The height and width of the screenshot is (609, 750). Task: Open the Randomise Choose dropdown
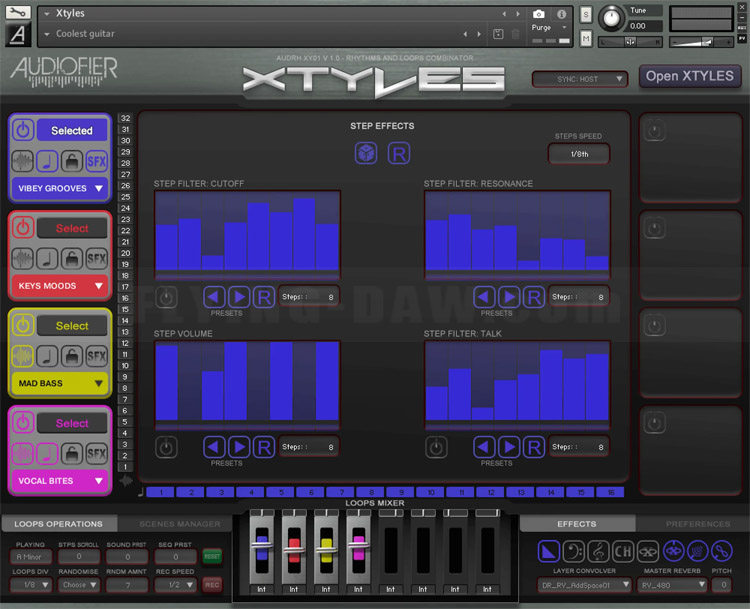pos(79,585)
